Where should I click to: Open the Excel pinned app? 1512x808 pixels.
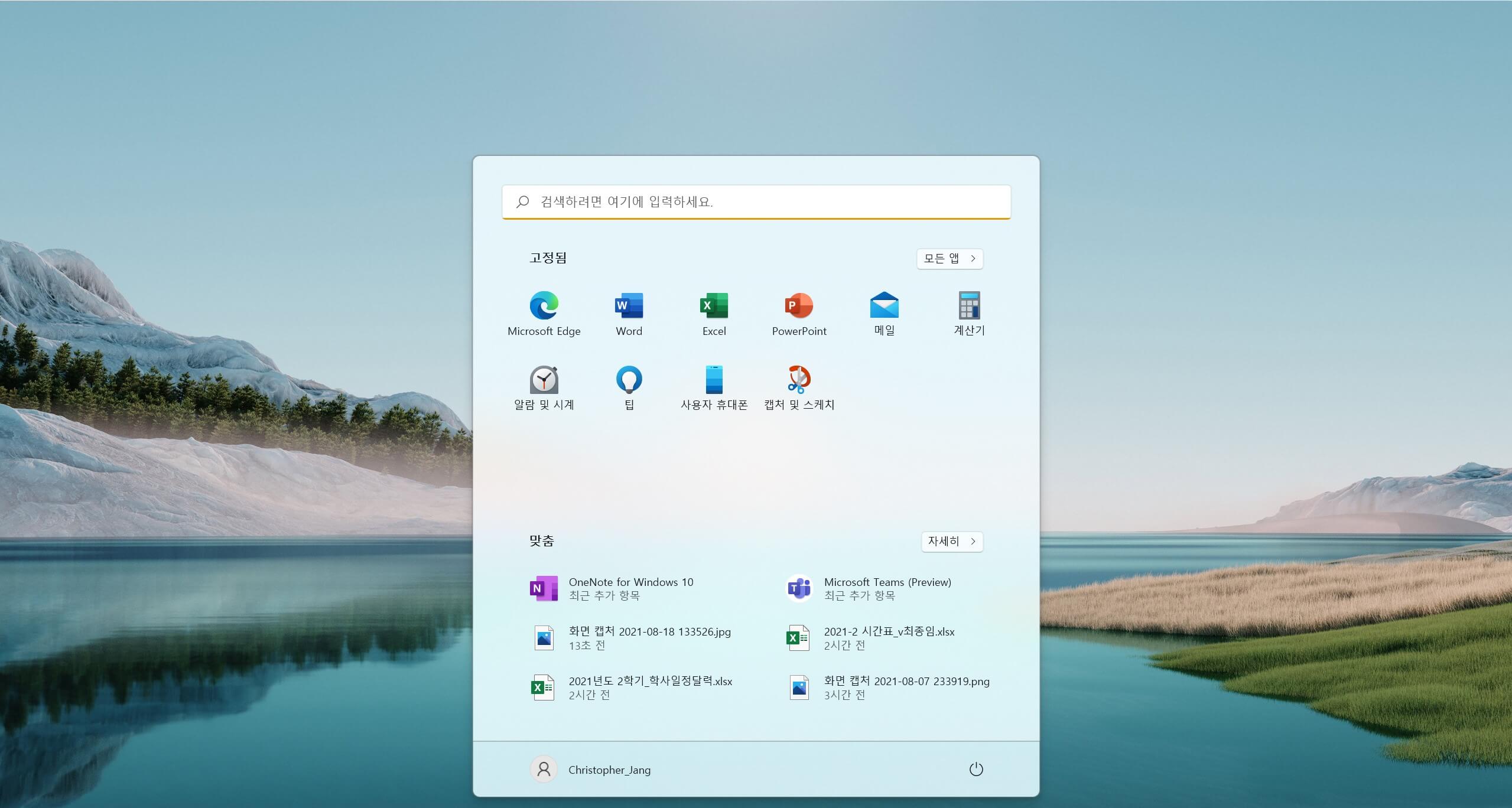714,314
